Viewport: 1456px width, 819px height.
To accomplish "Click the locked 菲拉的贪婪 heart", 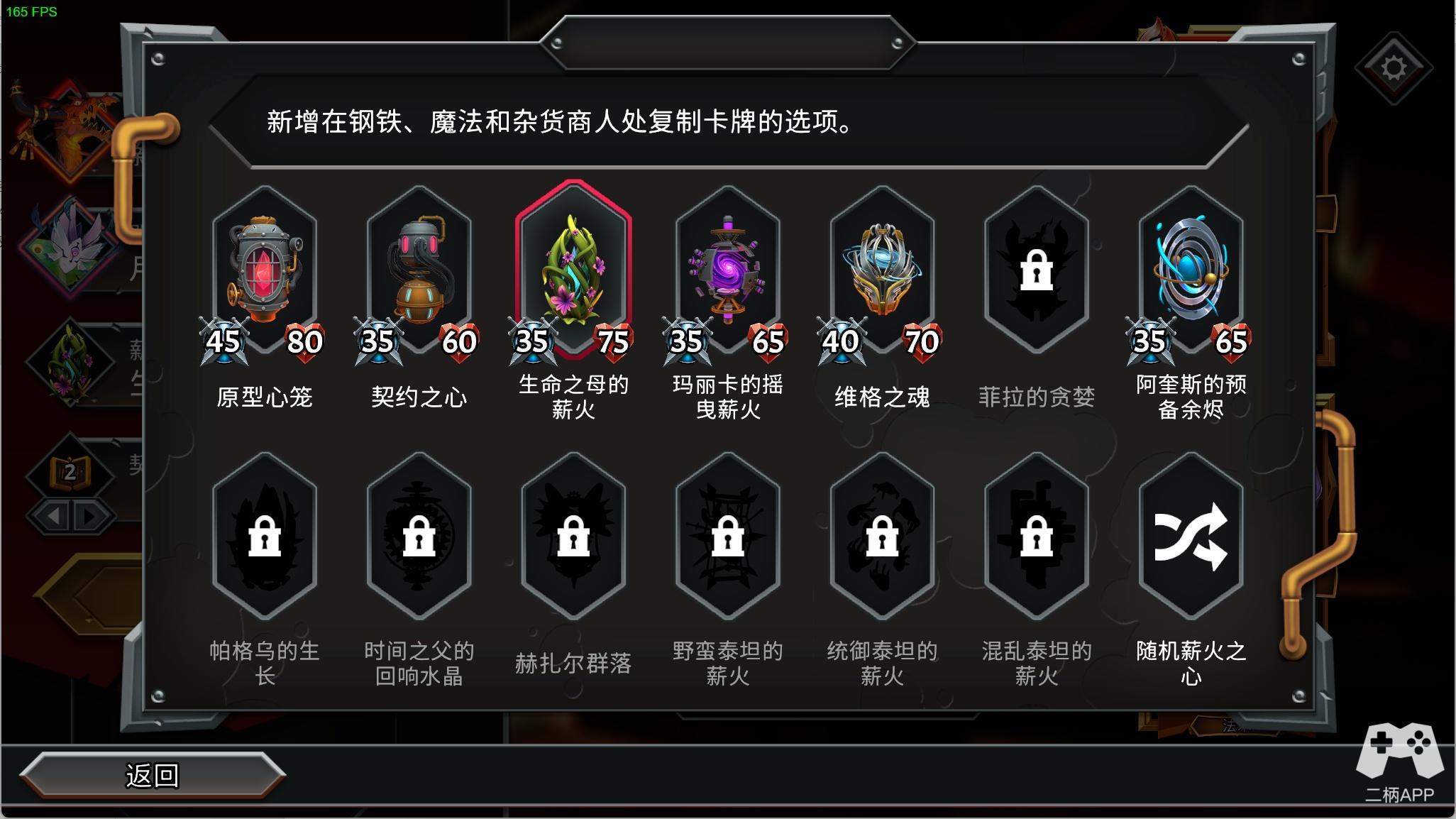I will pyautogui.click(x=1036, y=270).
